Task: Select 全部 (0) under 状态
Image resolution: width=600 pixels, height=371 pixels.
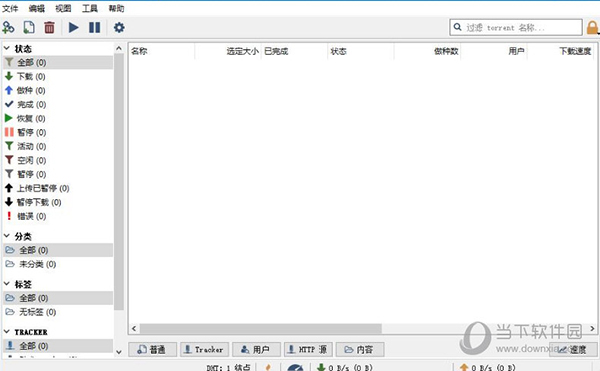Action: click(x=58, y=62)
